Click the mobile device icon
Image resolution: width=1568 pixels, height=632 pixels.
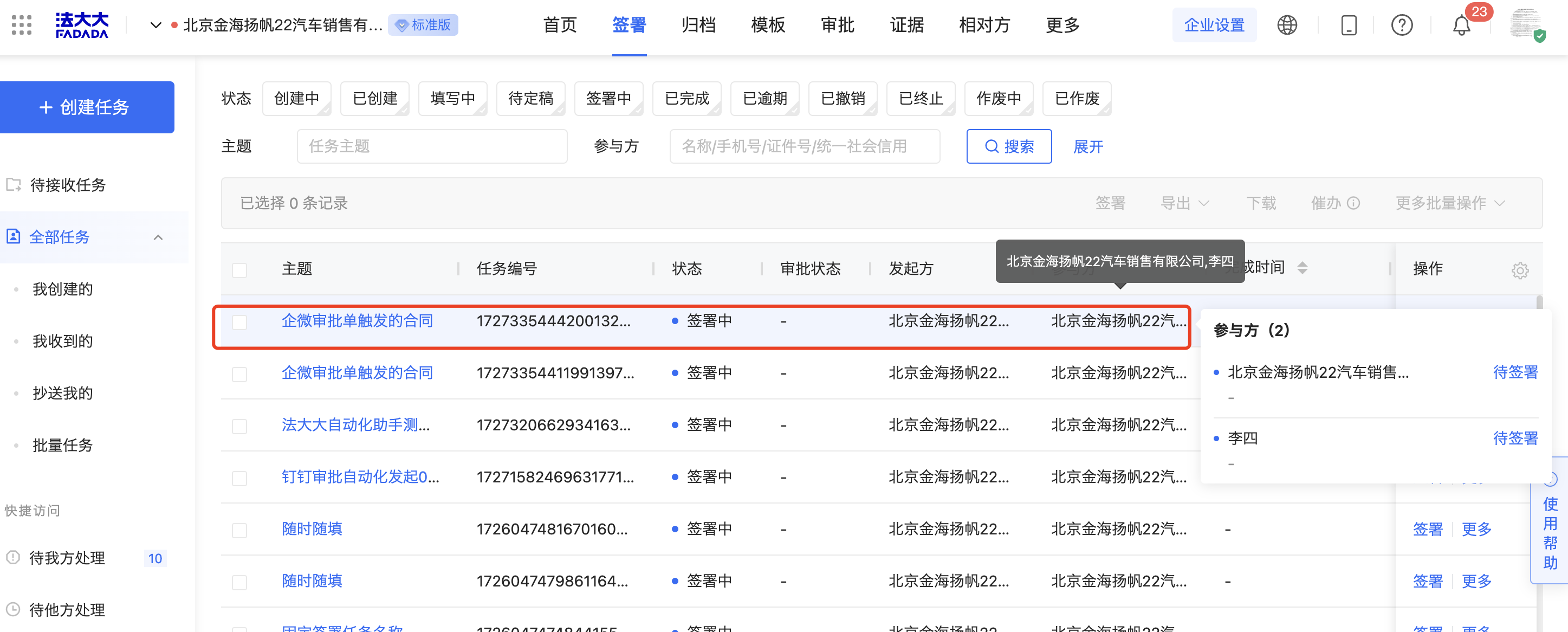pyautogui.click(x=1349, y=25)
